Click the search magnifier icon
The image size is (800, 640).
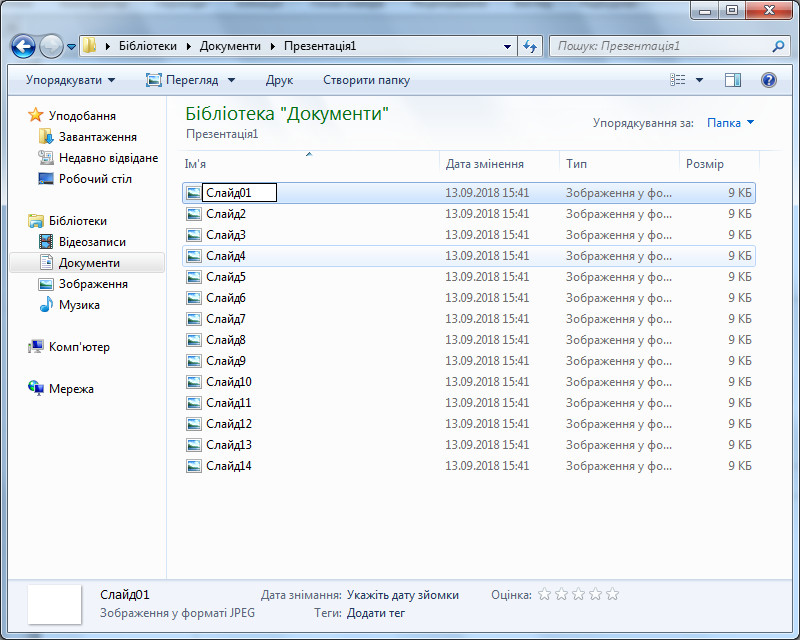click(779, 46)
